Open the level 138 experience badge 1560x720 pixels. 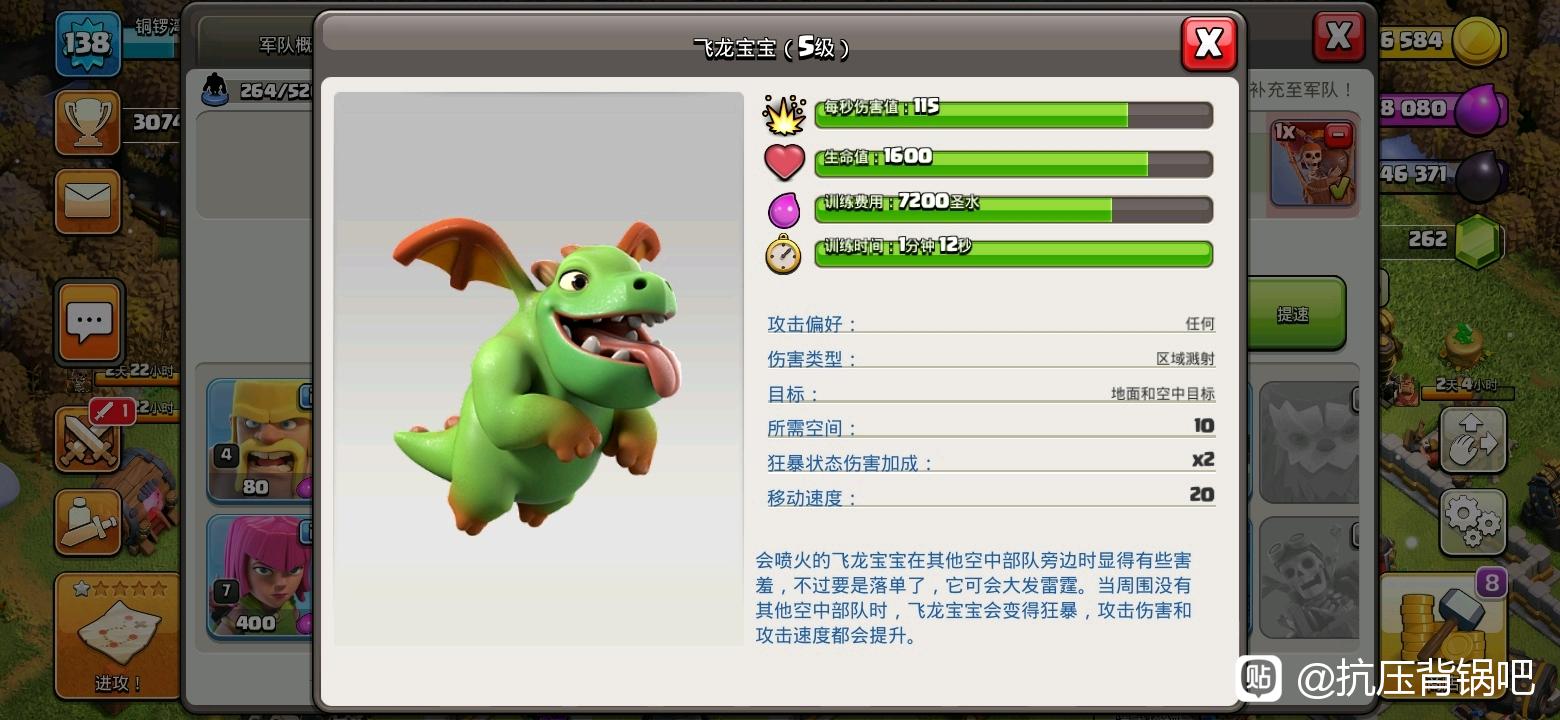[88, 44]
